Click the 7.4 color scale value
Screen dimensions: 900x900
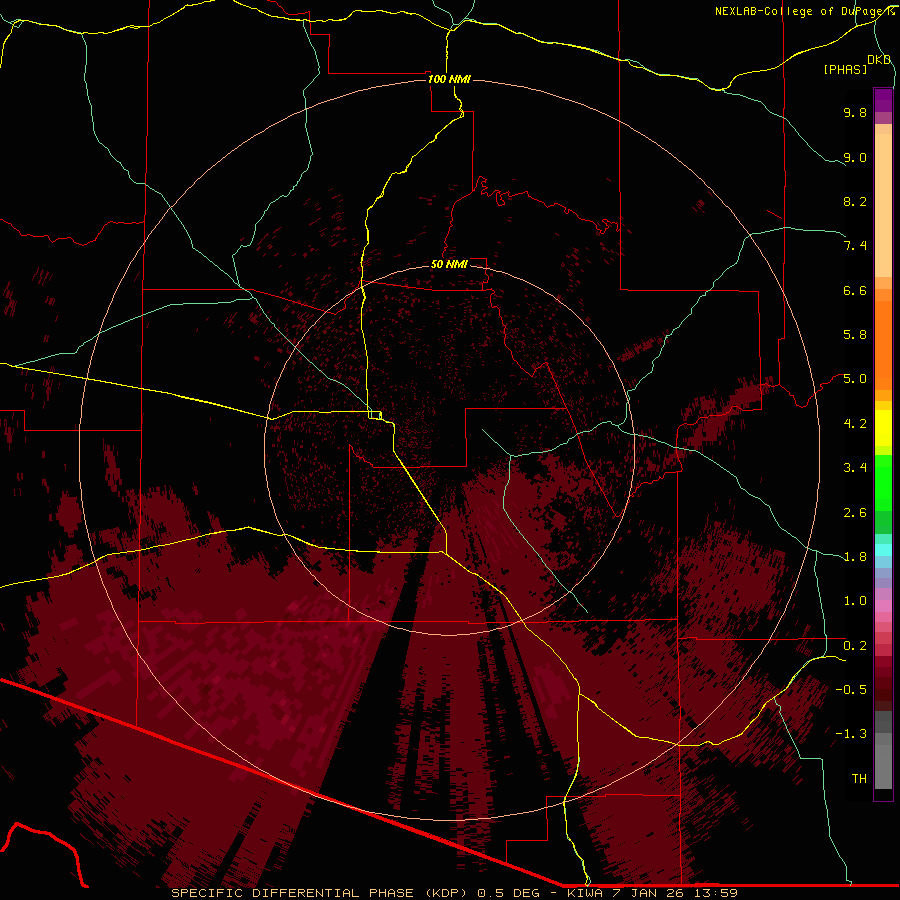click(855, 246)
